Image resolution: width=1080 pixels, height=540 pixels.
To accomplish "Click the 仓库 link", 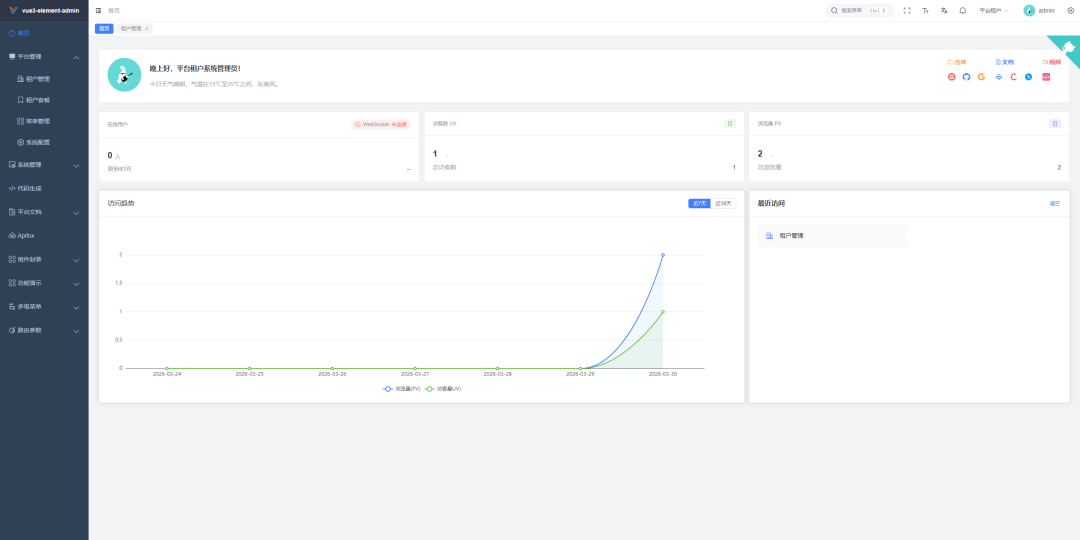I will click(957, 62).
